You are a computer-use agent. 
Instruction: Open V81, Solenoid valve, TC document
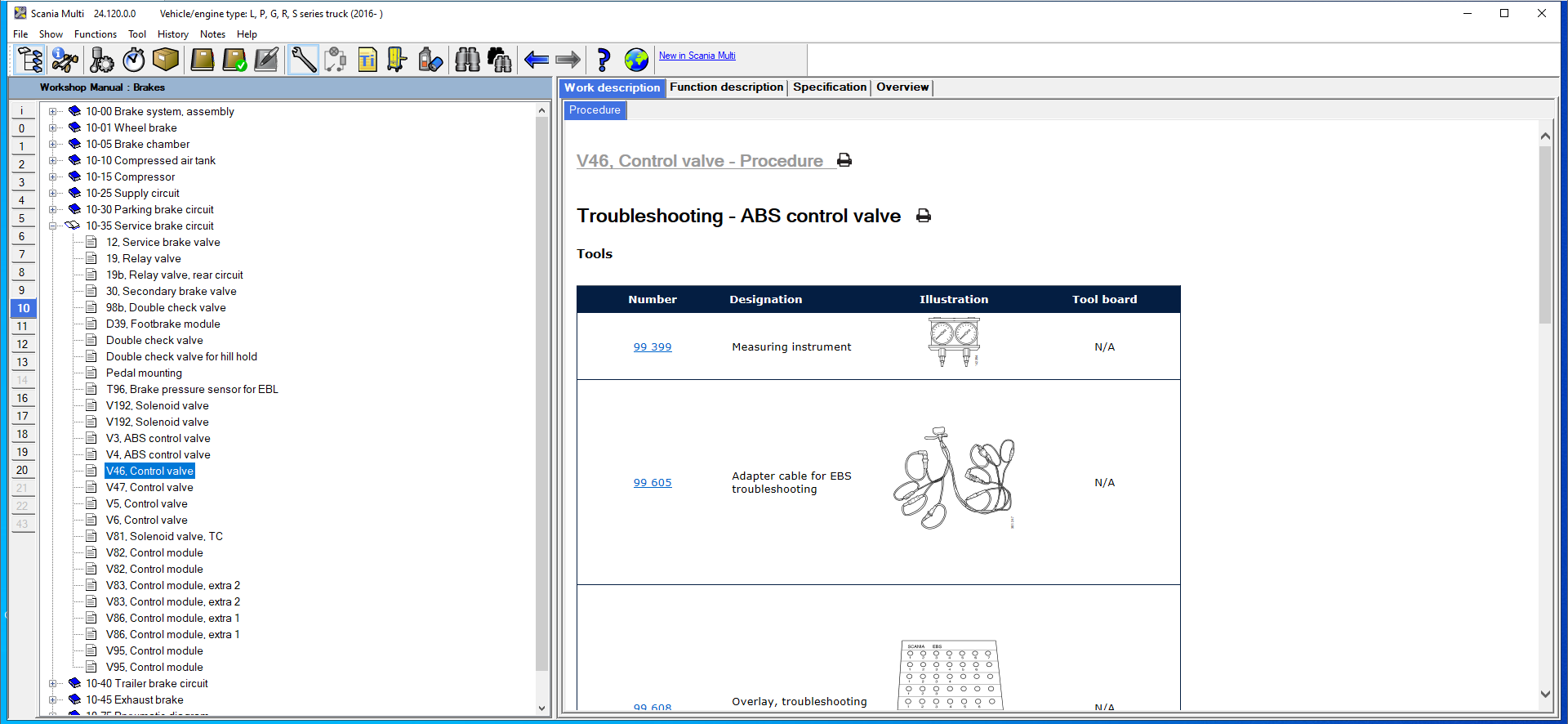click(164, 537)
